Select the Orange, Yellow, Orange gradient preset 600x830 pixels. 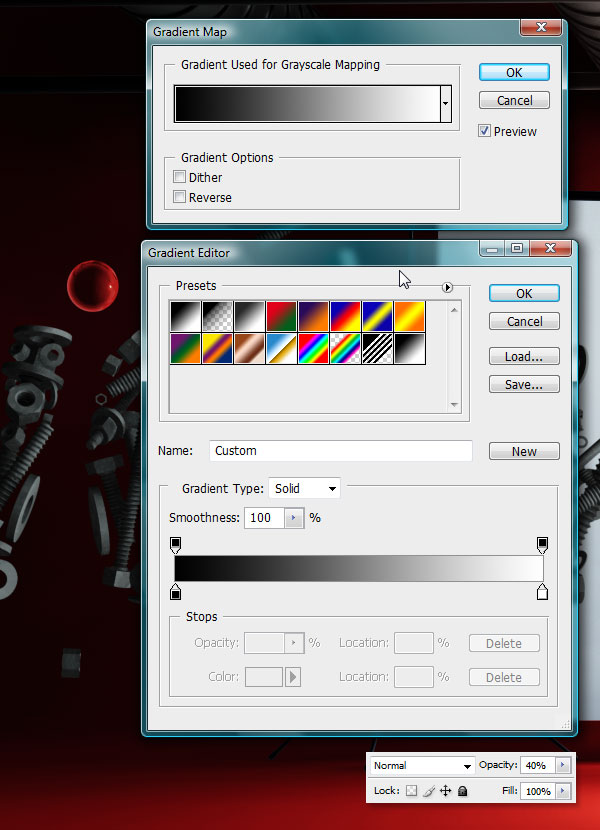(409, 317)
